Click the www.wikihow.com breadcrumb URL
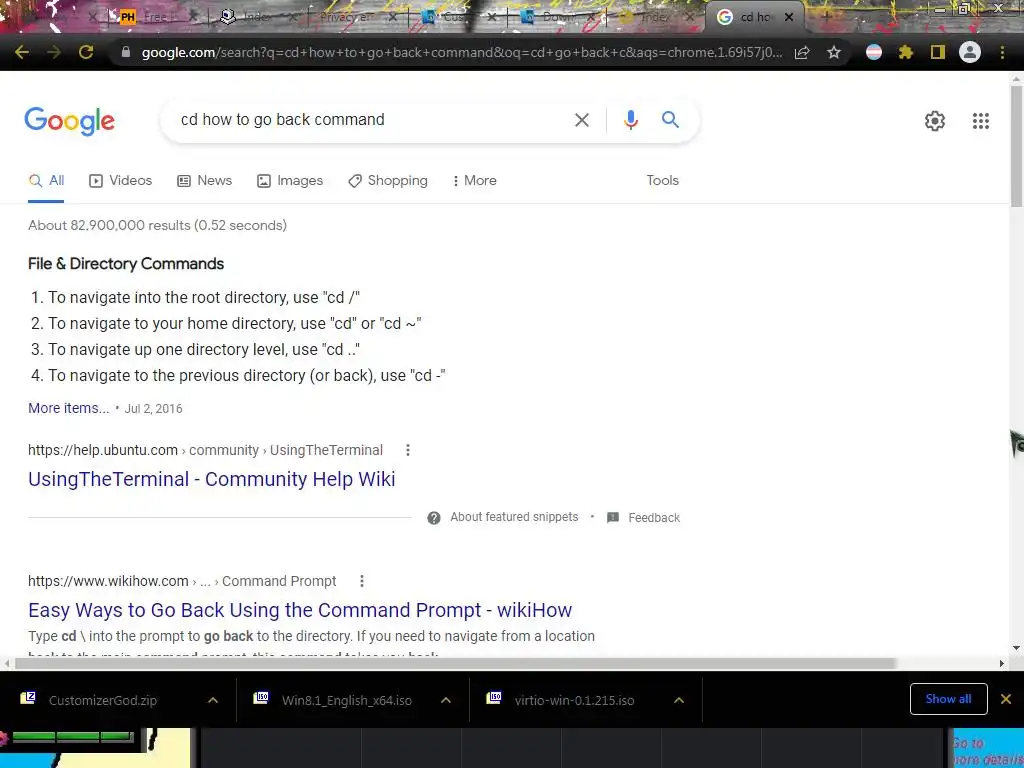Viewport: 1024px width, 768px height. click(x=182, y=581)
